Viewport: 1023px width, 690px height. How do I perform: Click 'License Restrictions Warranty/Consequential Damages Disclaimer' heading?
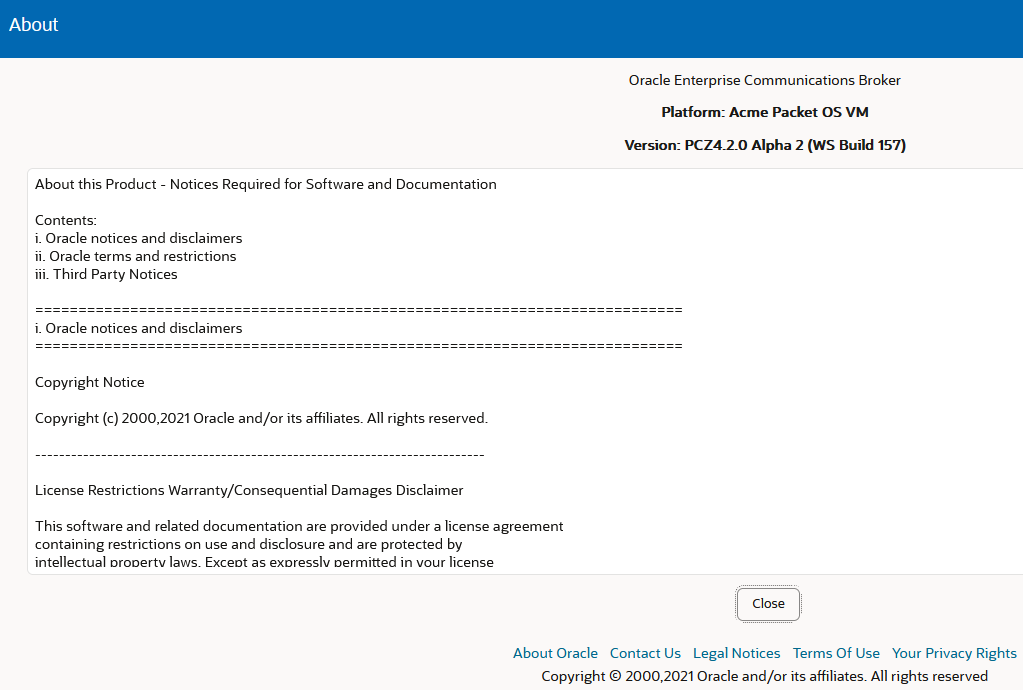tap(249, 490)
